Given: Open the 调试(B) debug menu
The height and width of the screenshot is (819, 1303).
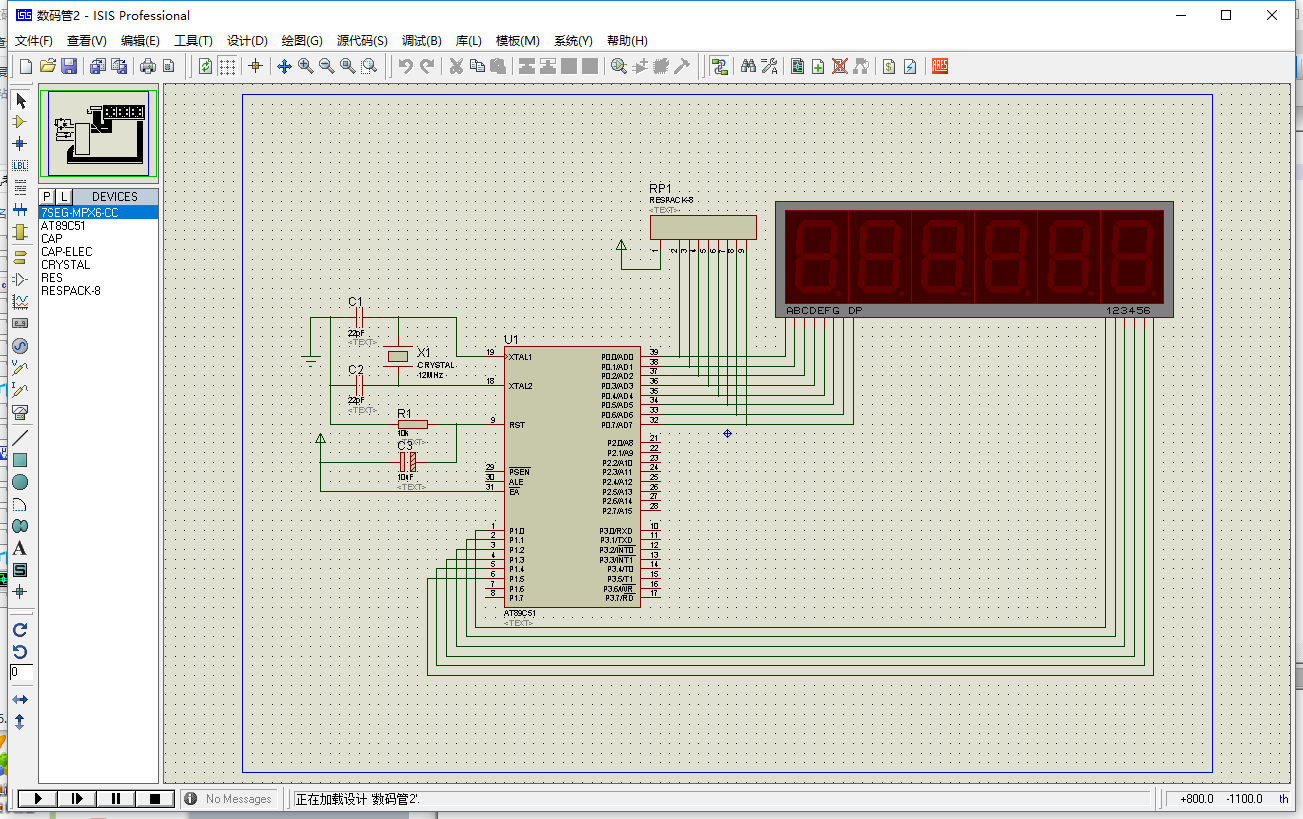Looking at the screenshot, I should 421,41.
